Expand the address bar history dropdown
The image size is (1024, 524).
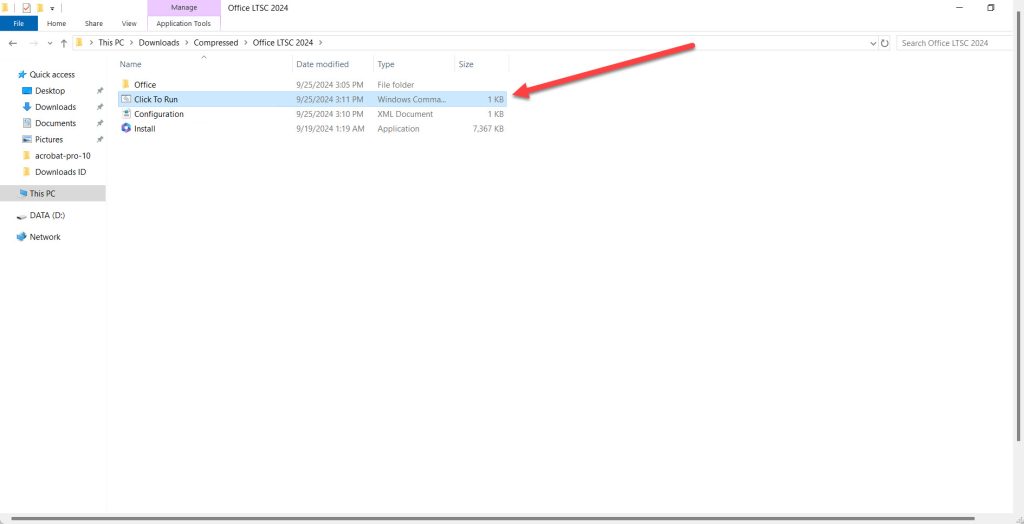click(x=872, y=43)
